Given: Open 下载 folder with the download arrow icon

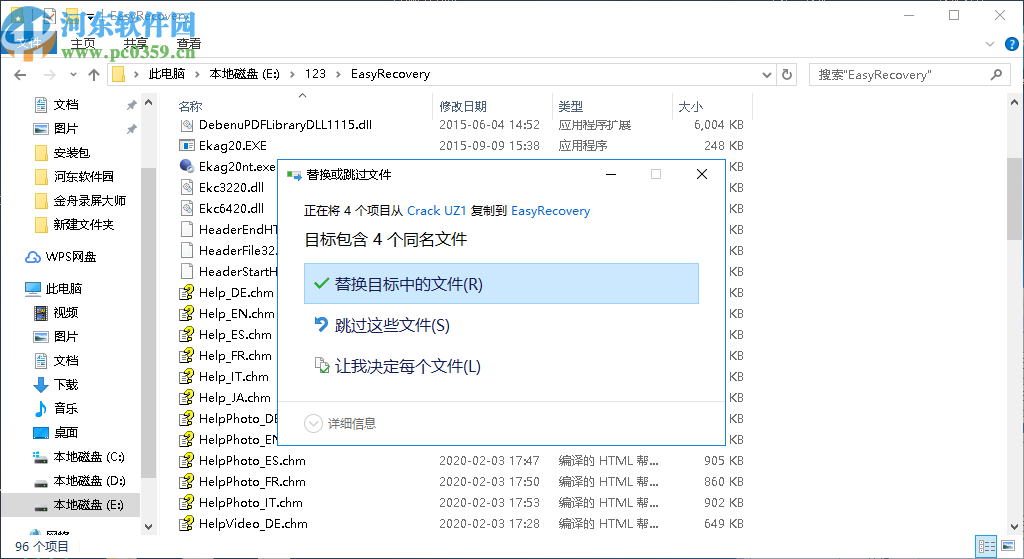Looking at the screenshot, I should point(40,385).
